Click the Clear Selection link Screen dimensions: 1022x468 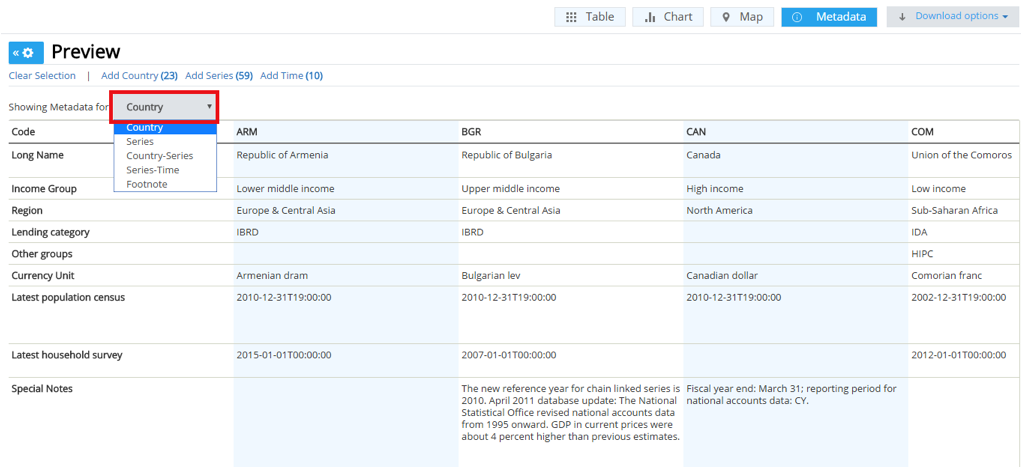tap(42, 76)
